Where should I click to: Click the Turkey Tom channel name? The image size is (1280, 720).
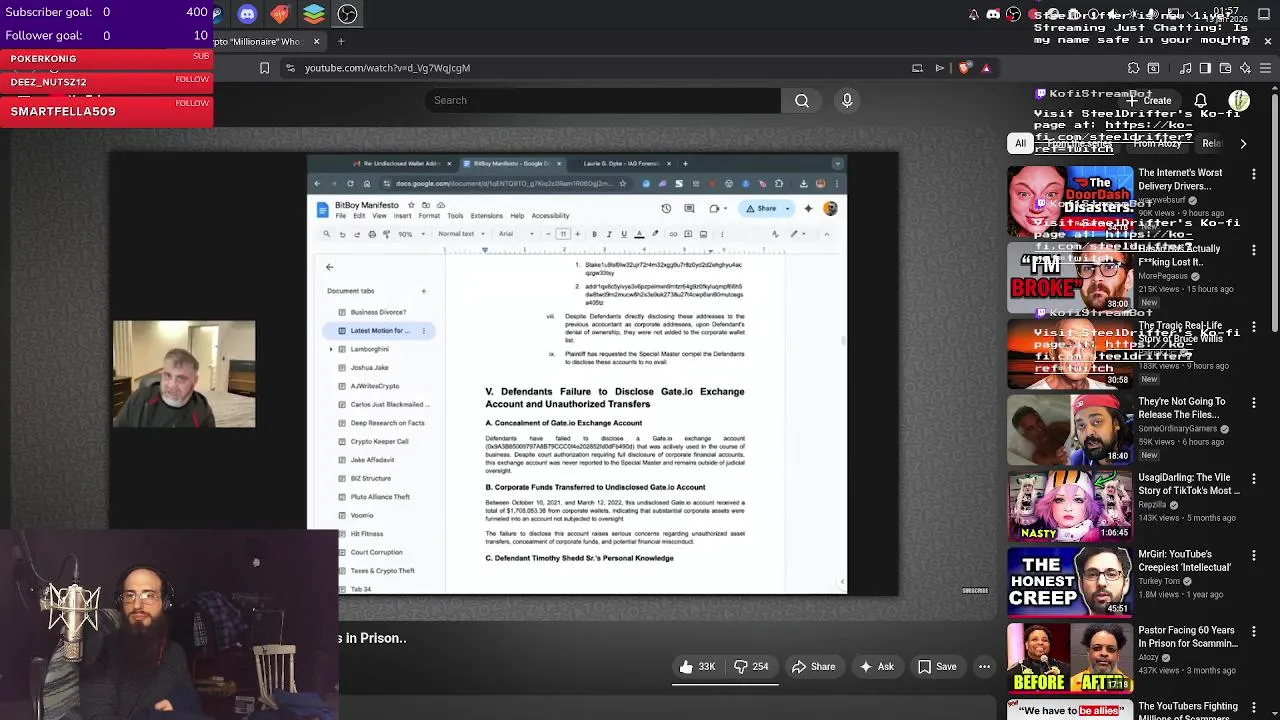pos(1159,581)
